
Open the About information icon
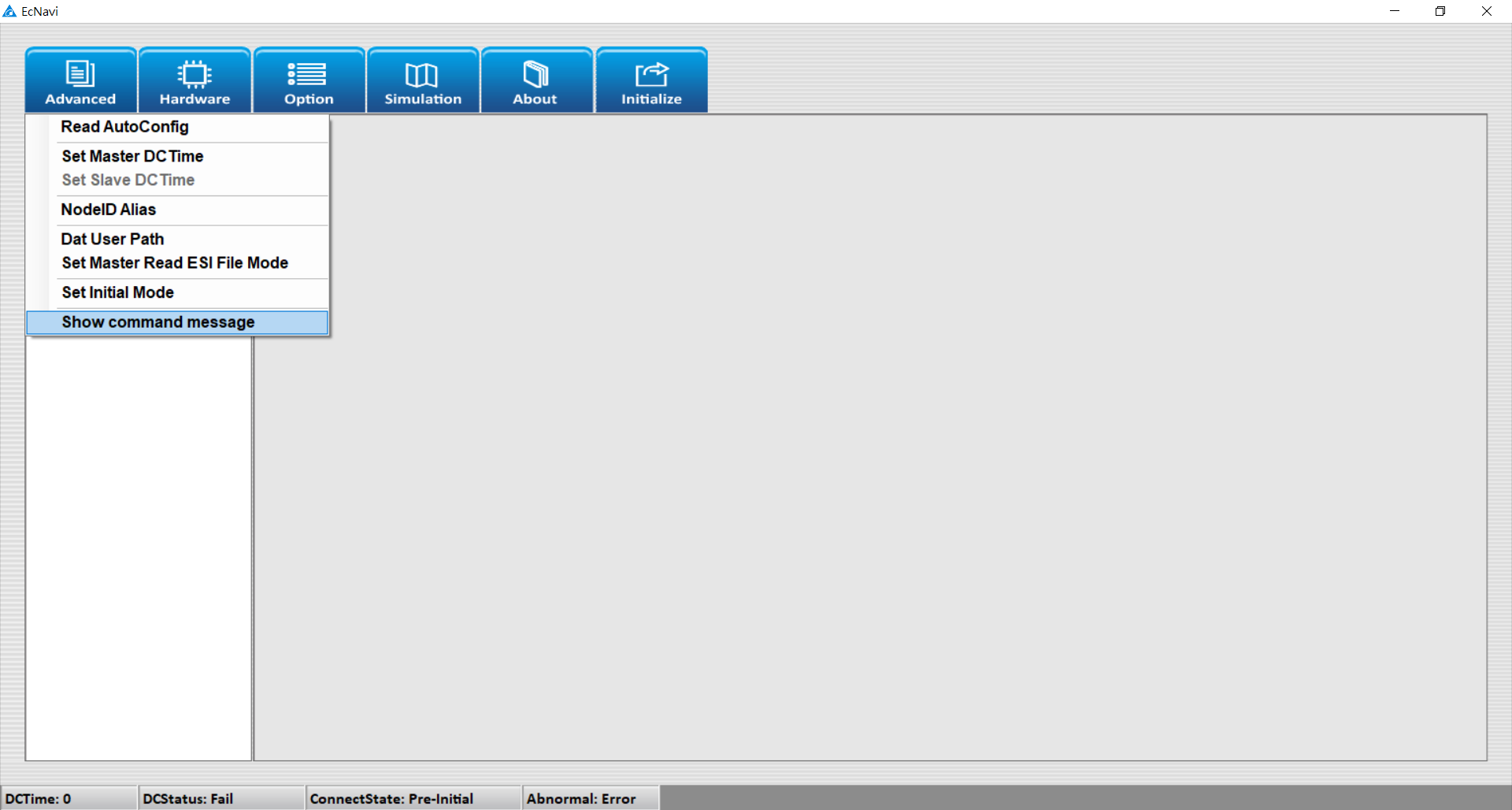tap(535, 75)
